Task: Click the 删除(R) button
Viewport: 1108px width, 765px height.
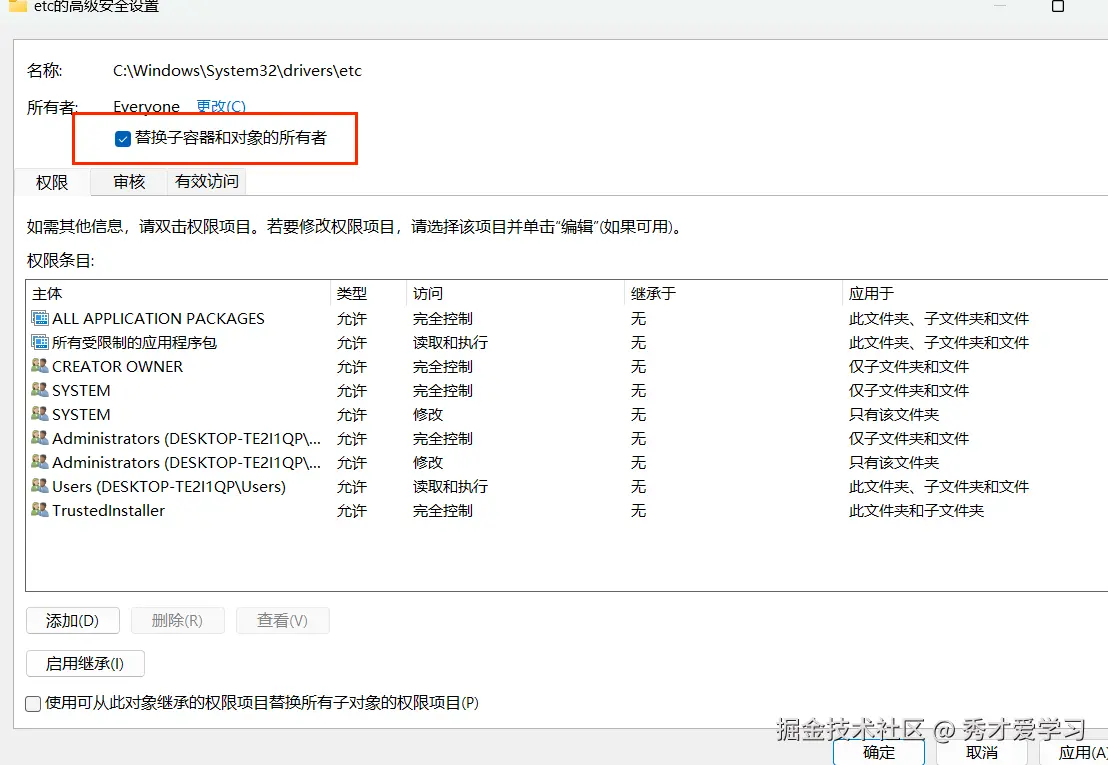Action: [177, 621]
